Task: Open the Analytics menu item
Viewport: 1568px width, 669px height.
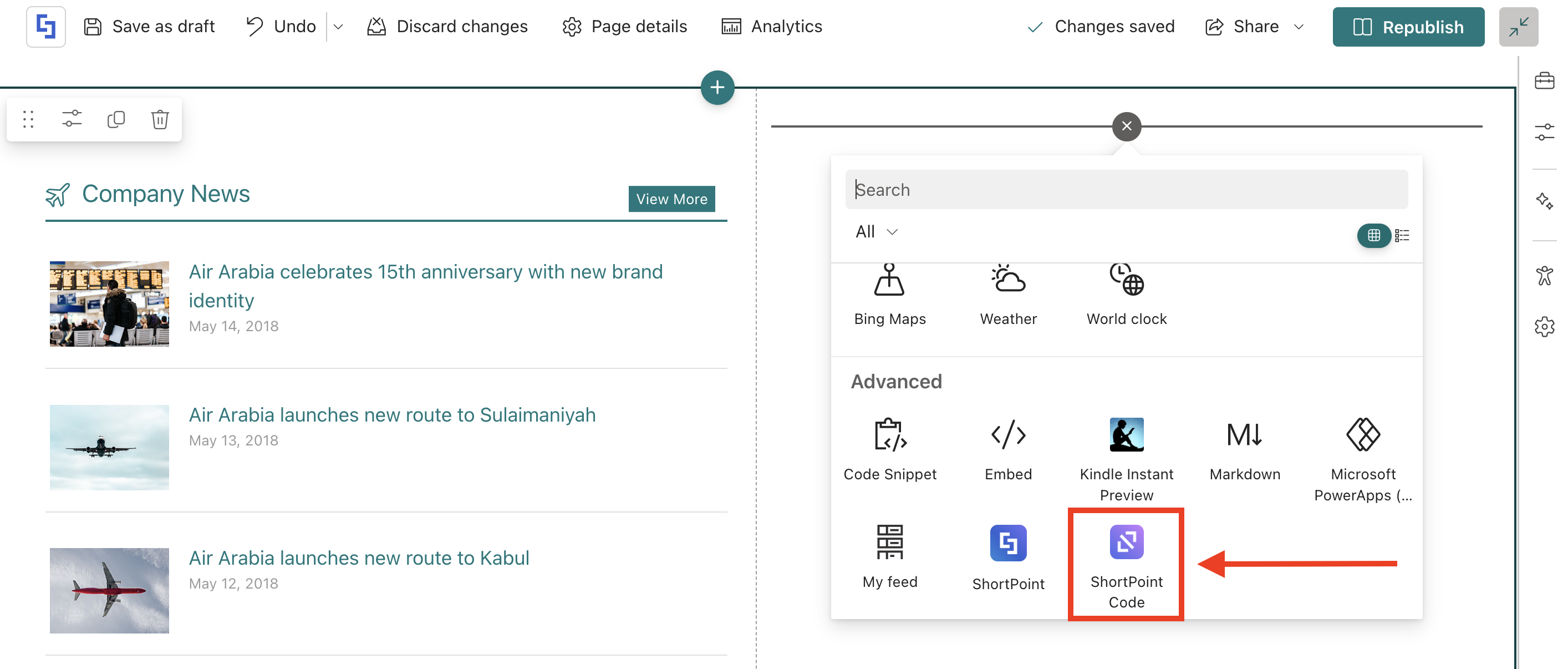Action: [x=771, y=27]
